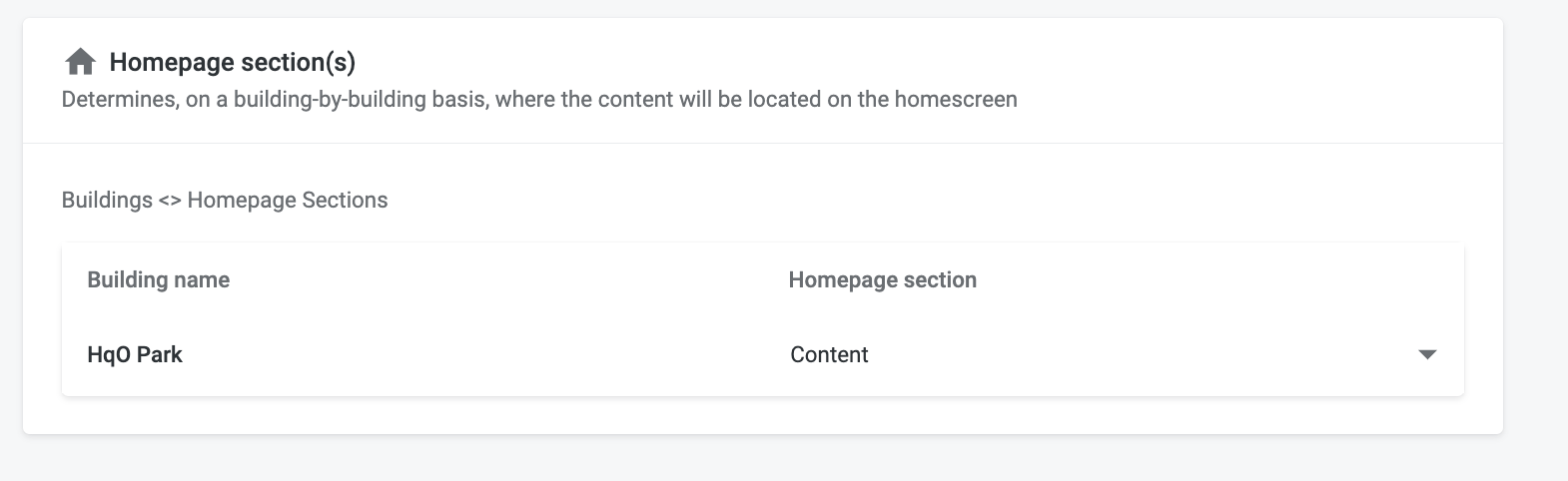This screenshot has height=481, width=1568.
Task: Click the word Determines in the subtitle
Action: pos(117,100)
